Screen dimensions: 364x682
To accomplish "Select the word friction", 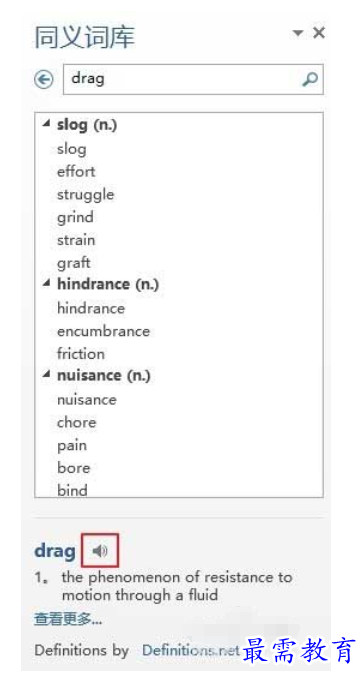I will coord(81,354).
